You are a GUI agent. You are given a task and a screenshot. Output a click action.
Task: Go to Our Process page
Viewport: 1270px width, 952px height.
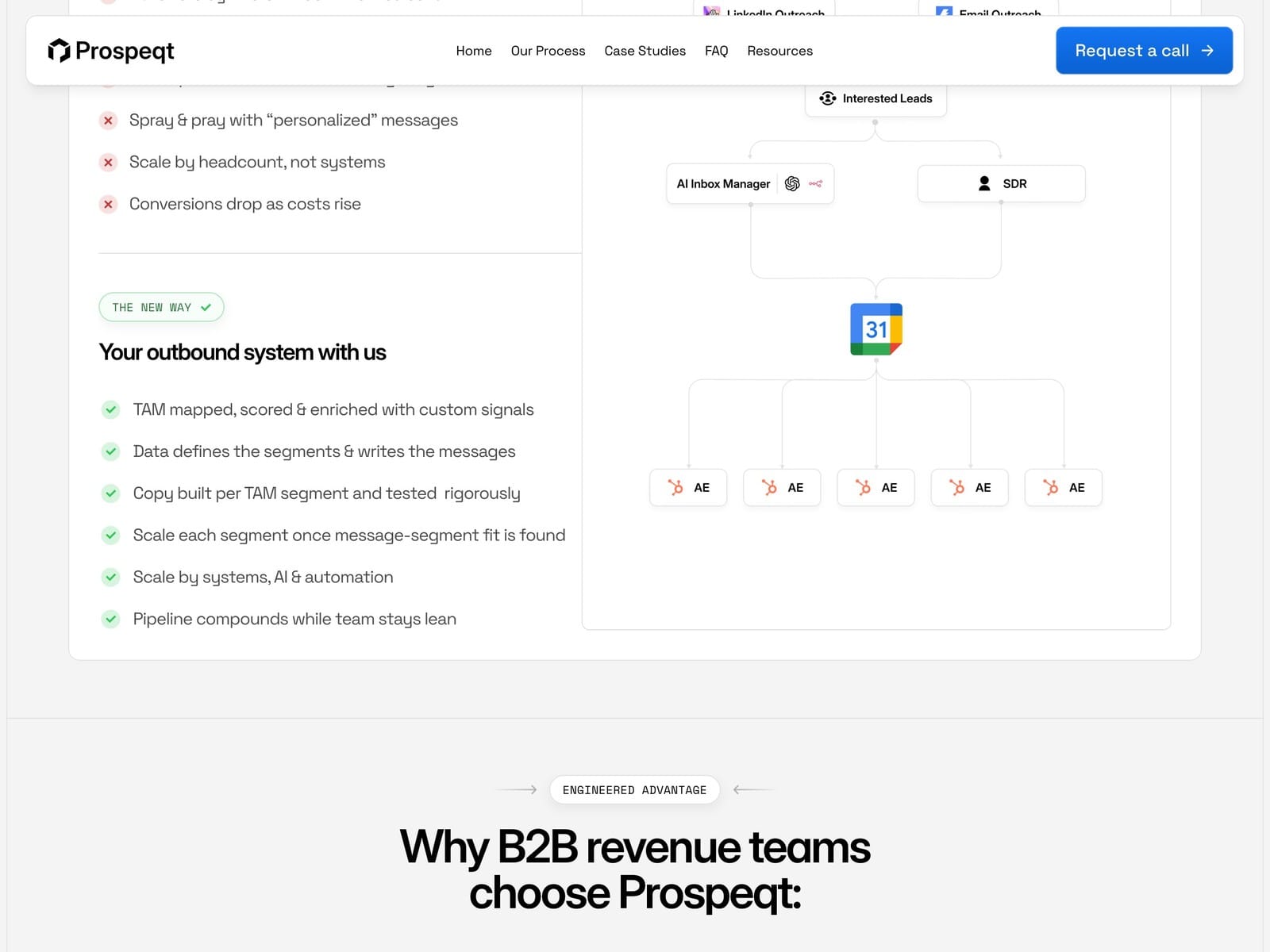click(548, 51)
